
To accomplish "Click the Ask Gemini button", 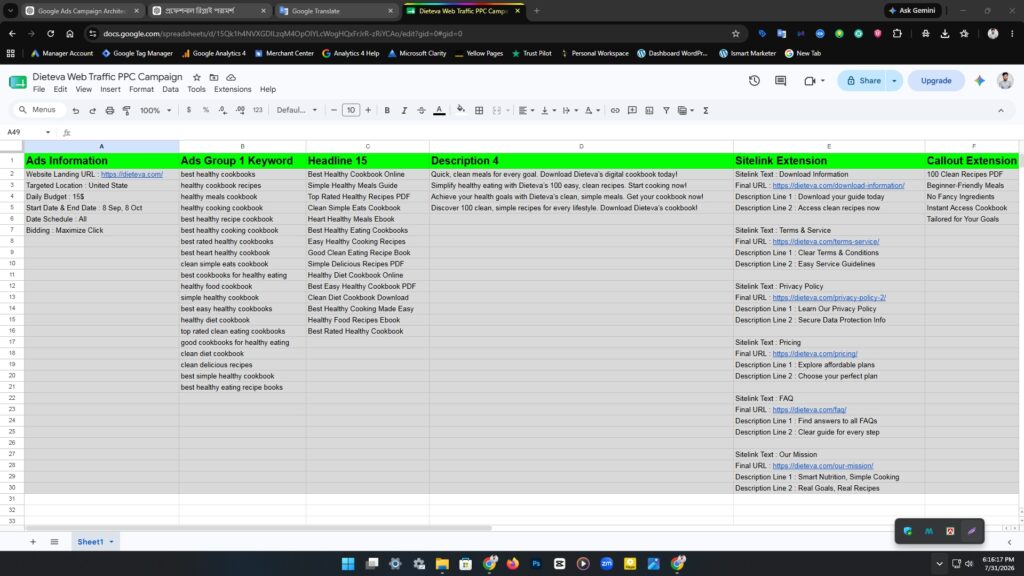I will pos(912,10).
